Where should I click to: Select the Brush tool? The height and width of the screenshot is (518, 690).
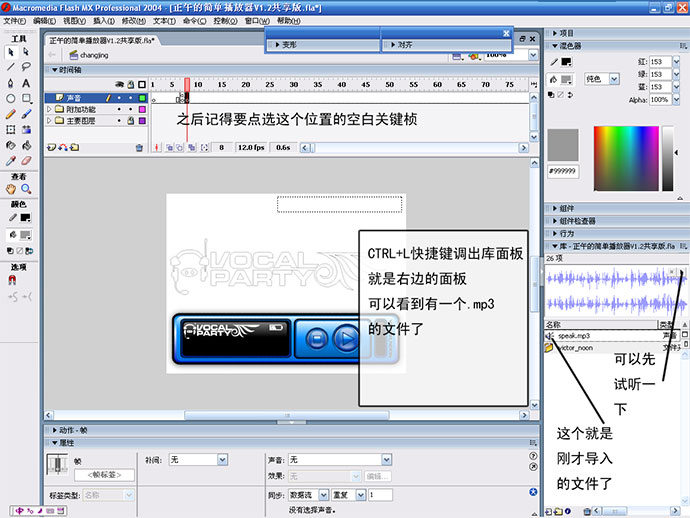(26, 114)
